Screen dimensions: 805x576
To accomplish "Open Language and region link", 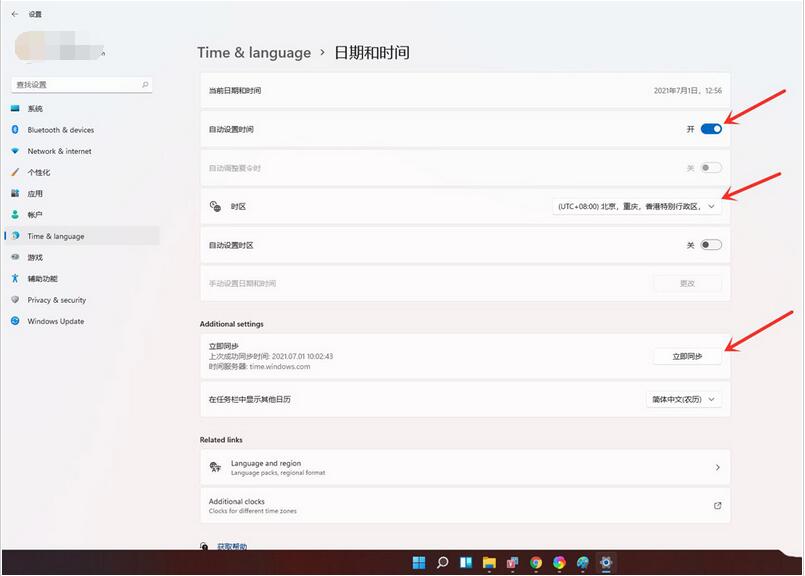I will click(x=465, y=467).
